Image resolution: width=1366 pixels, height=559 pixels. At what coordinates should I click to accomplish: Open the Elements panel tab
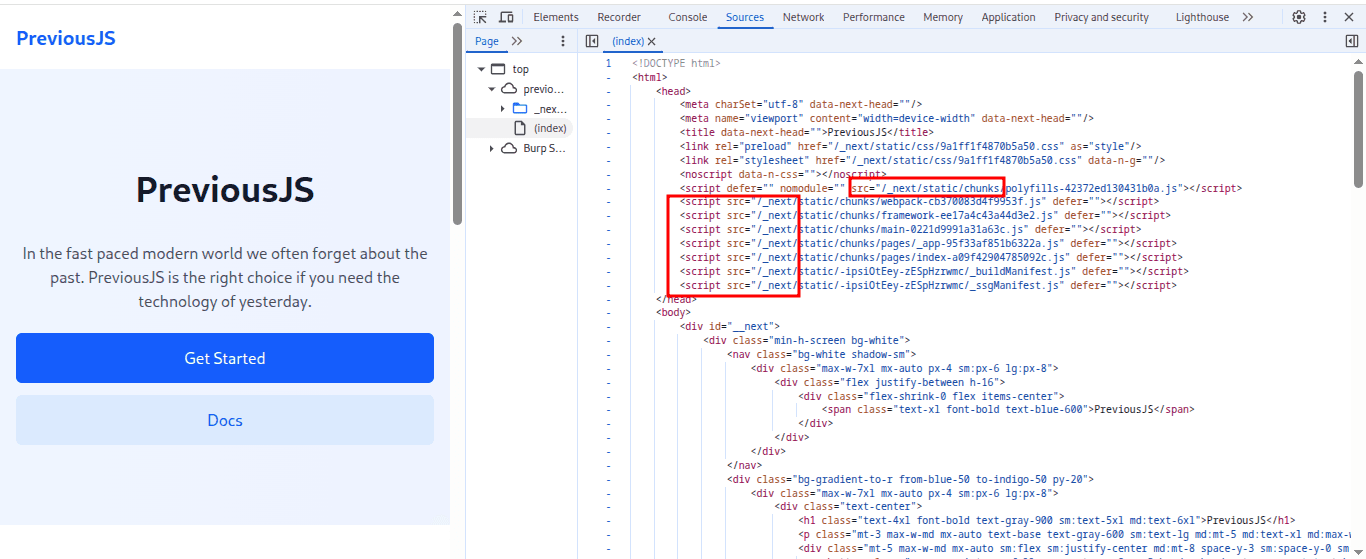coord(555,17)
